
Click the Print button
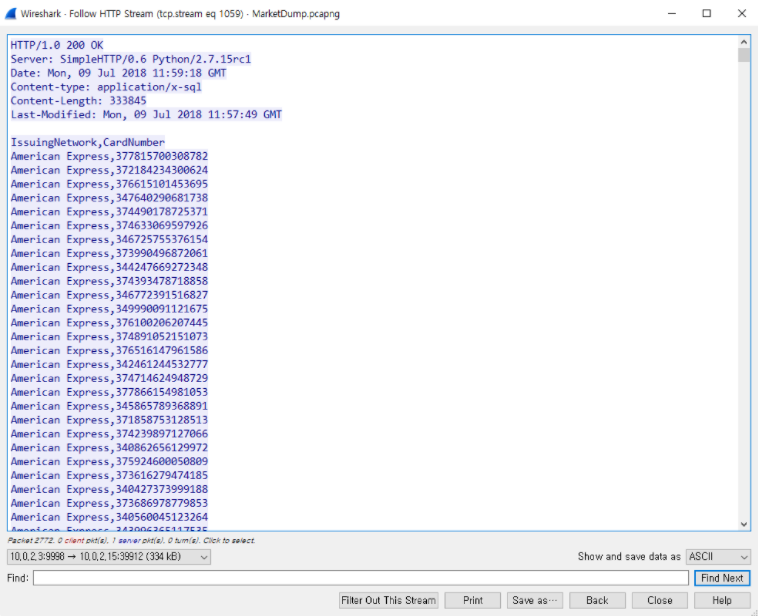[x=473, y=600]
